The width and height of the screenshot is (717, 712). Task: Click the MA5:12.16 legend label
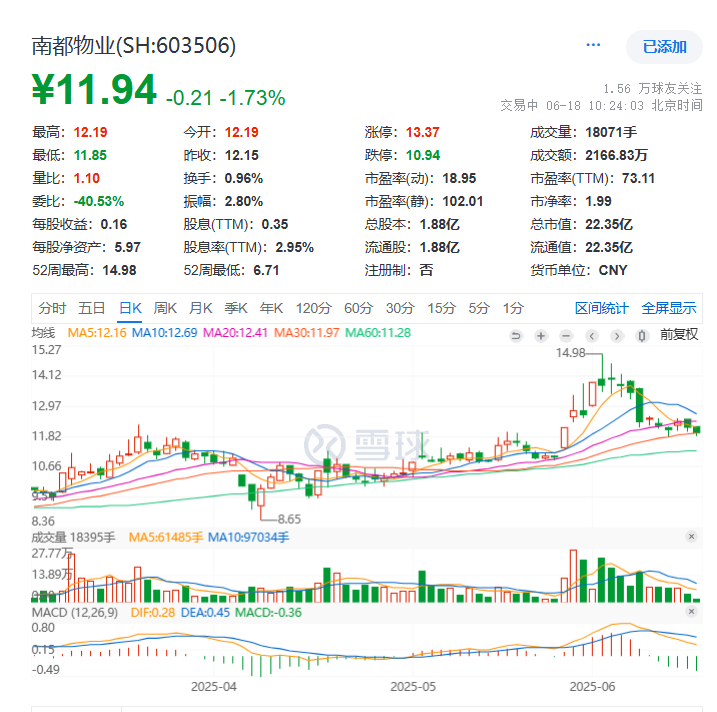tap(97, 333)
